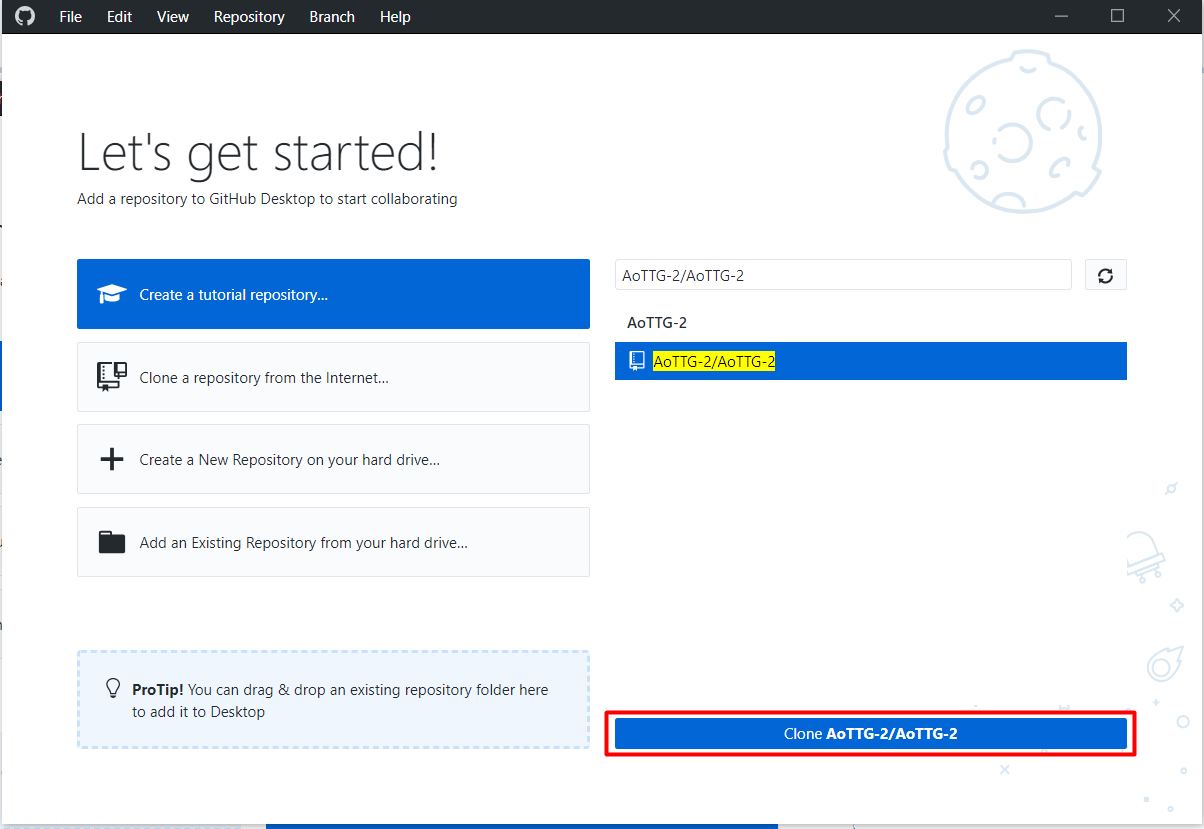Screen dimensions: 1204x829
Task: Click the graduation cap tutorial icon
Action: (111, 294)
